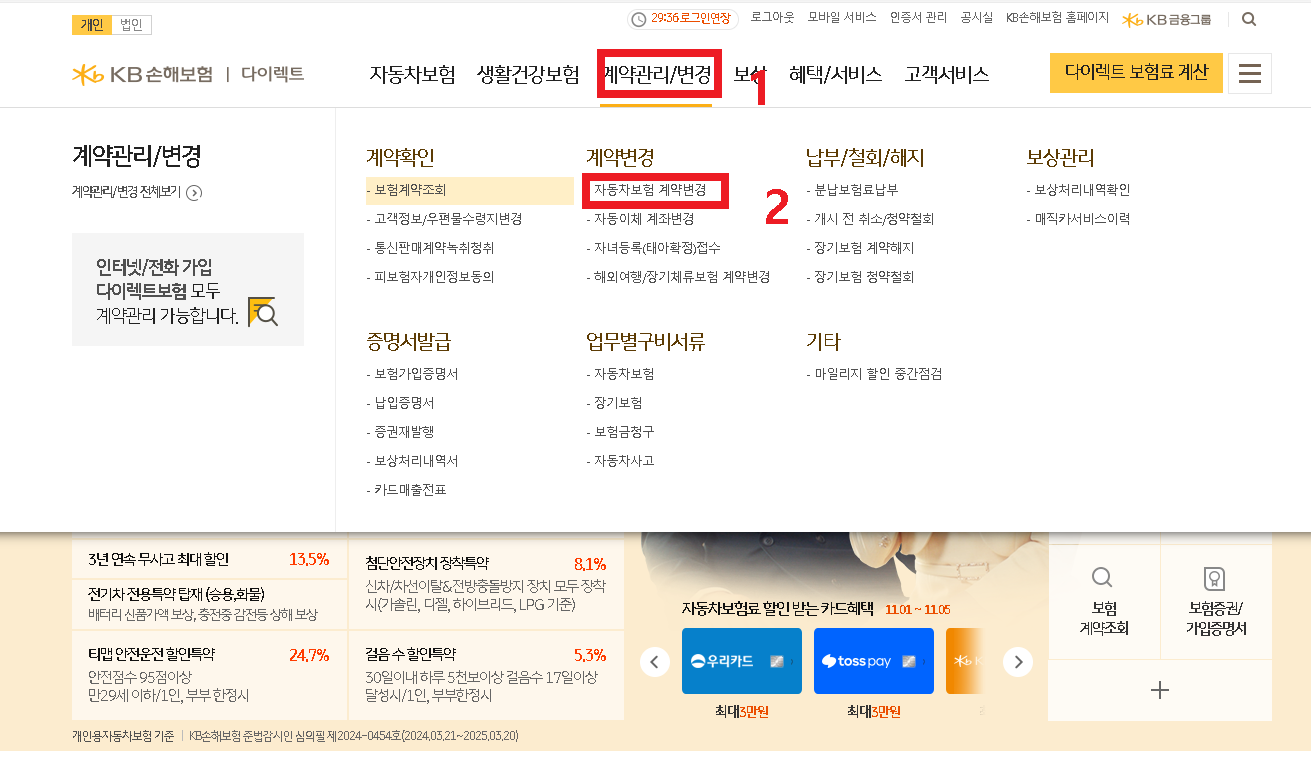Click the KB손해보험 다이렉트 logo
The height and width of the screenshot is (777, 1311).
tap(188, 74)
